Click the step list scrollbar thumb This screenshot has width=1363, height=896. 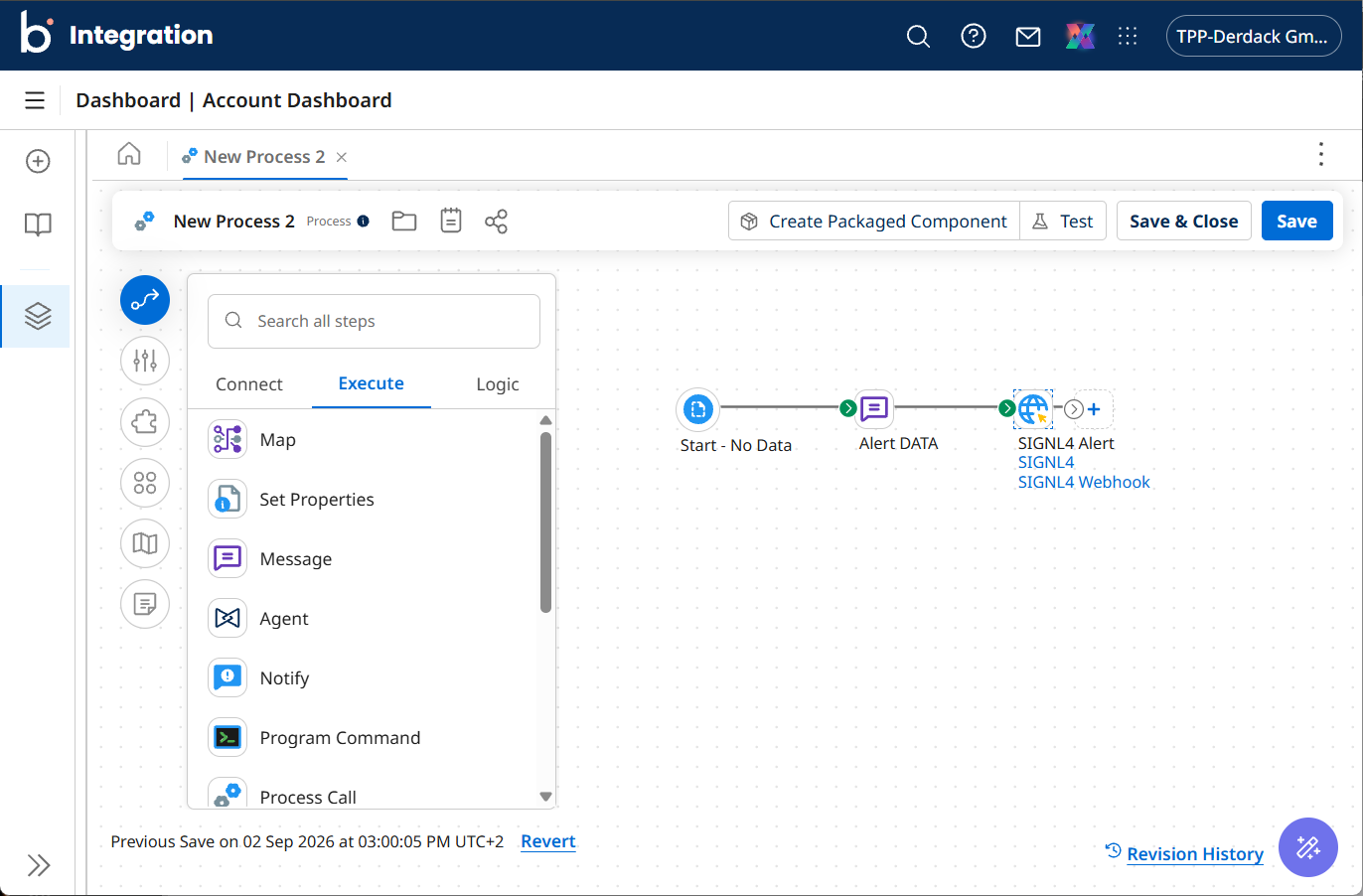(545, 523)
